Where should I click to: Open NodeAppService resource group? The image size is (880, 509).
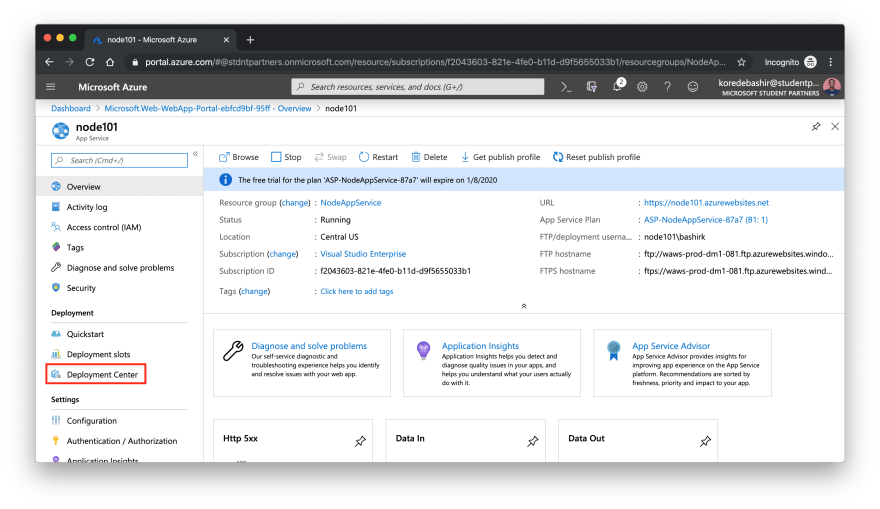[x=351, y=203]
